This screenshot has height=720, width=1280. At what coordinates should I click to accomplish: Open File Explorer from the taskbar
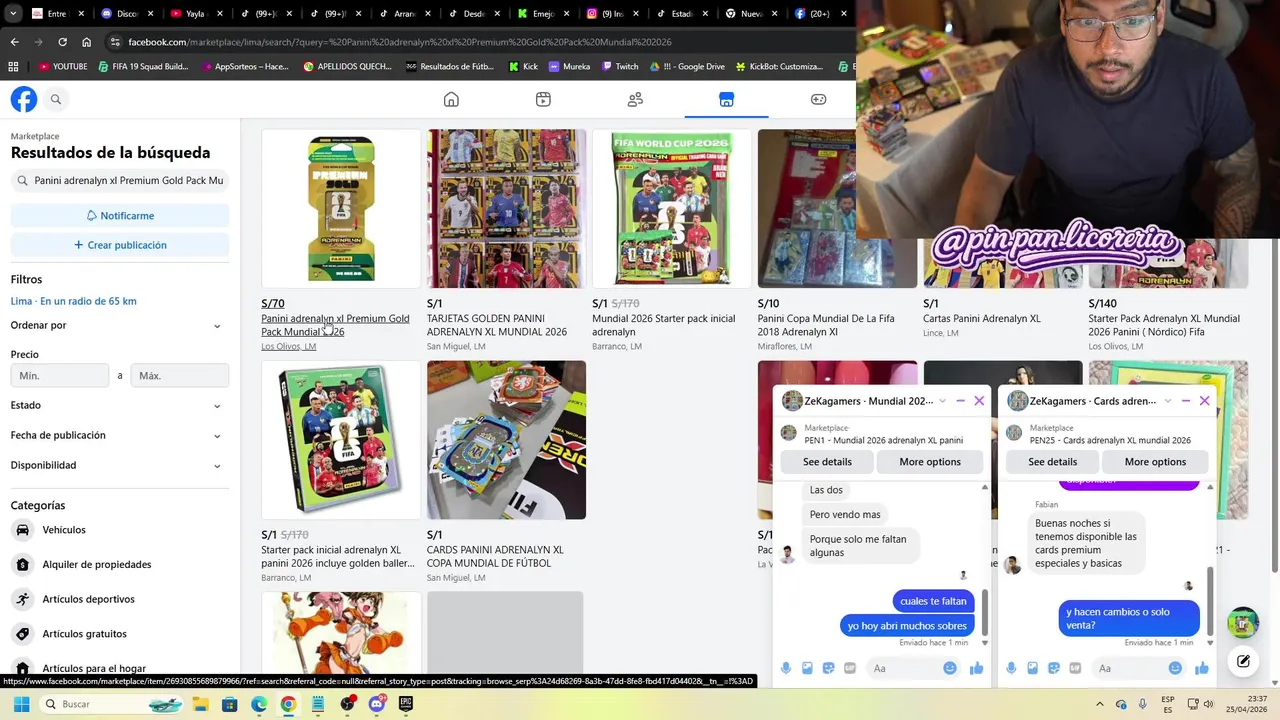click(x=200, y=704)
